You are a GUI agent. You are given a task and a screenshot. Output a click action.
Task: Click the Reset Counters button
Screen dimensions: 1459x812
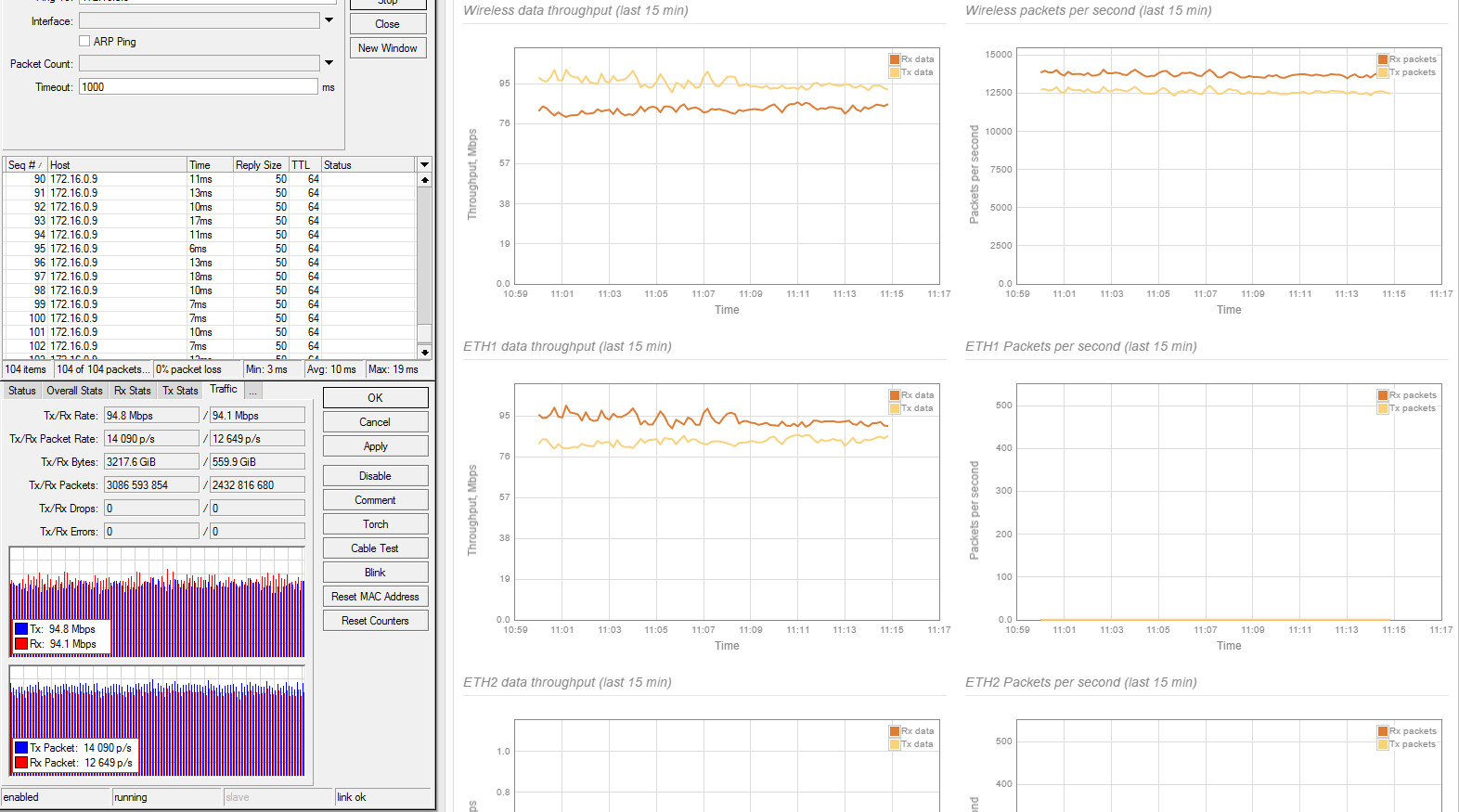[375, 621]
